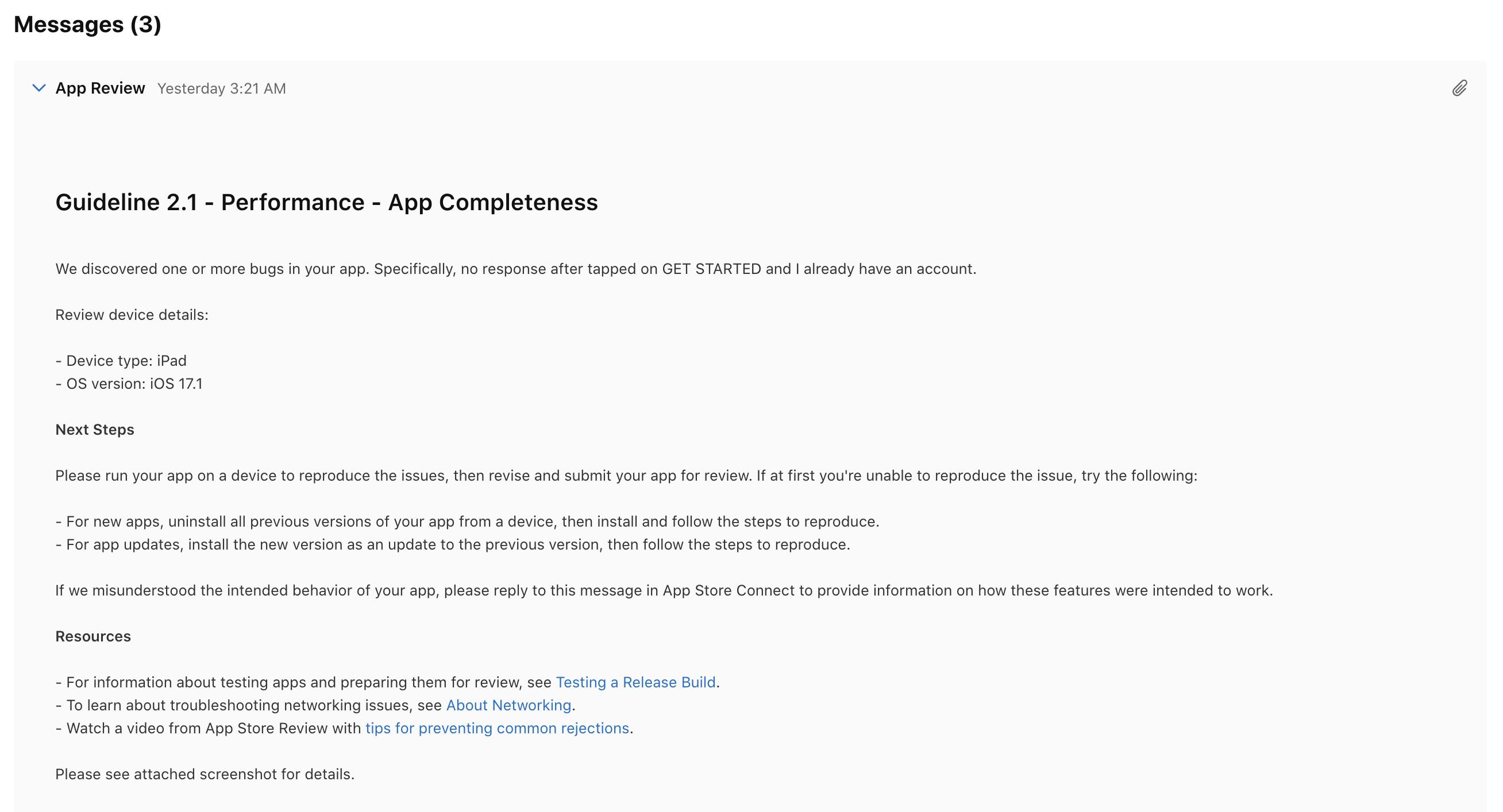The image size is (1503, 812).
Task: Follow the About Networking link
Action: [508, 705]
